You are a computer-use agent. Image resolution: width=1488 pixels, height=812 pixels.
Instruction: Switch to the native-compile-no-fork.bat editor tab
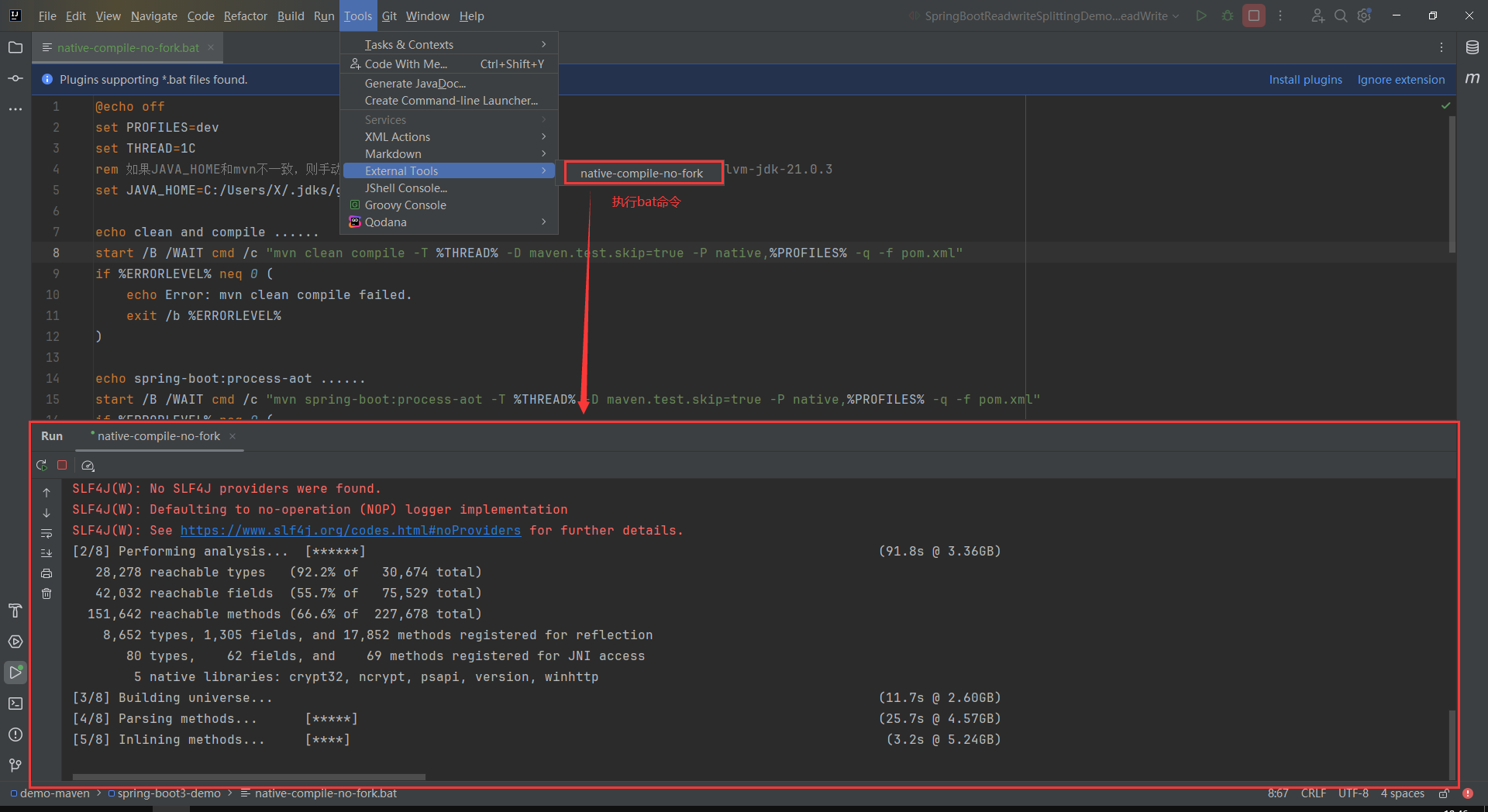[126, 47]
